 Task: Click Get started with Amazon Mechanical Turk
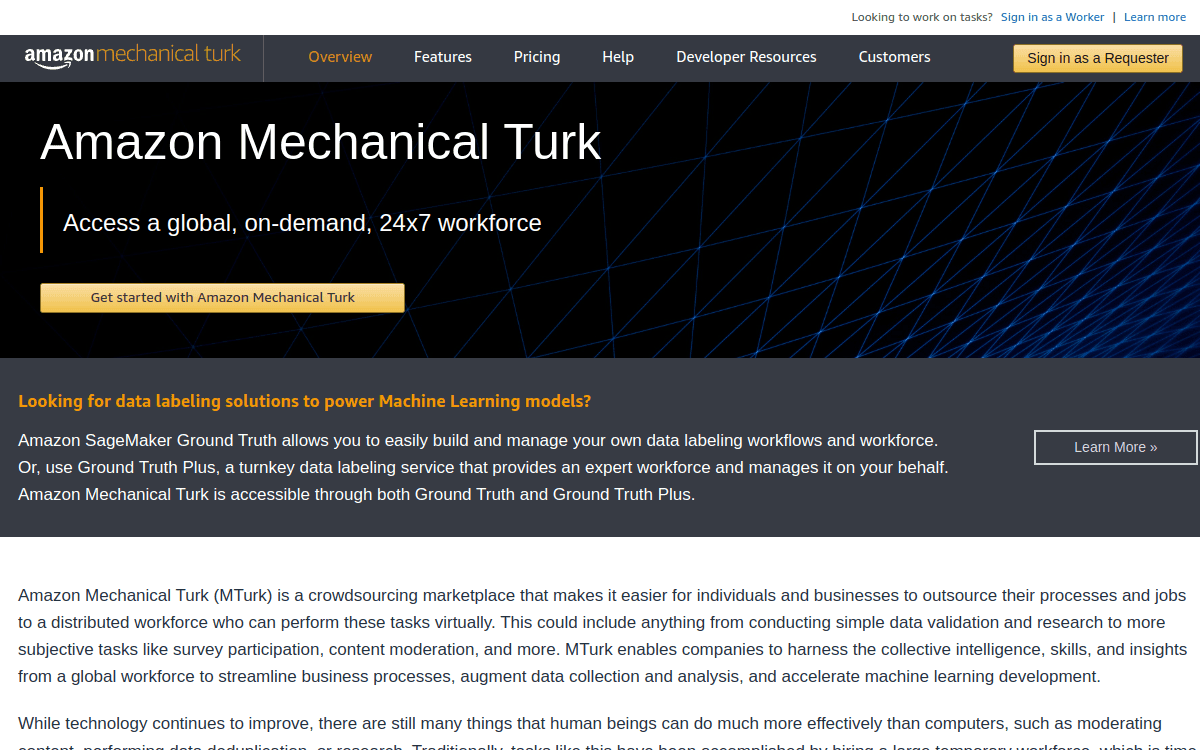[222, 297]
